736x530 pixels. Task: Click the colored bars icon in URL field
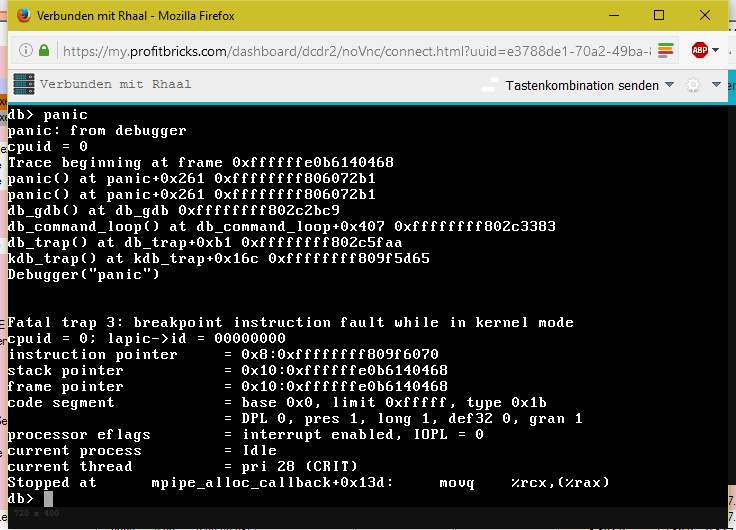tap(667, 50)
